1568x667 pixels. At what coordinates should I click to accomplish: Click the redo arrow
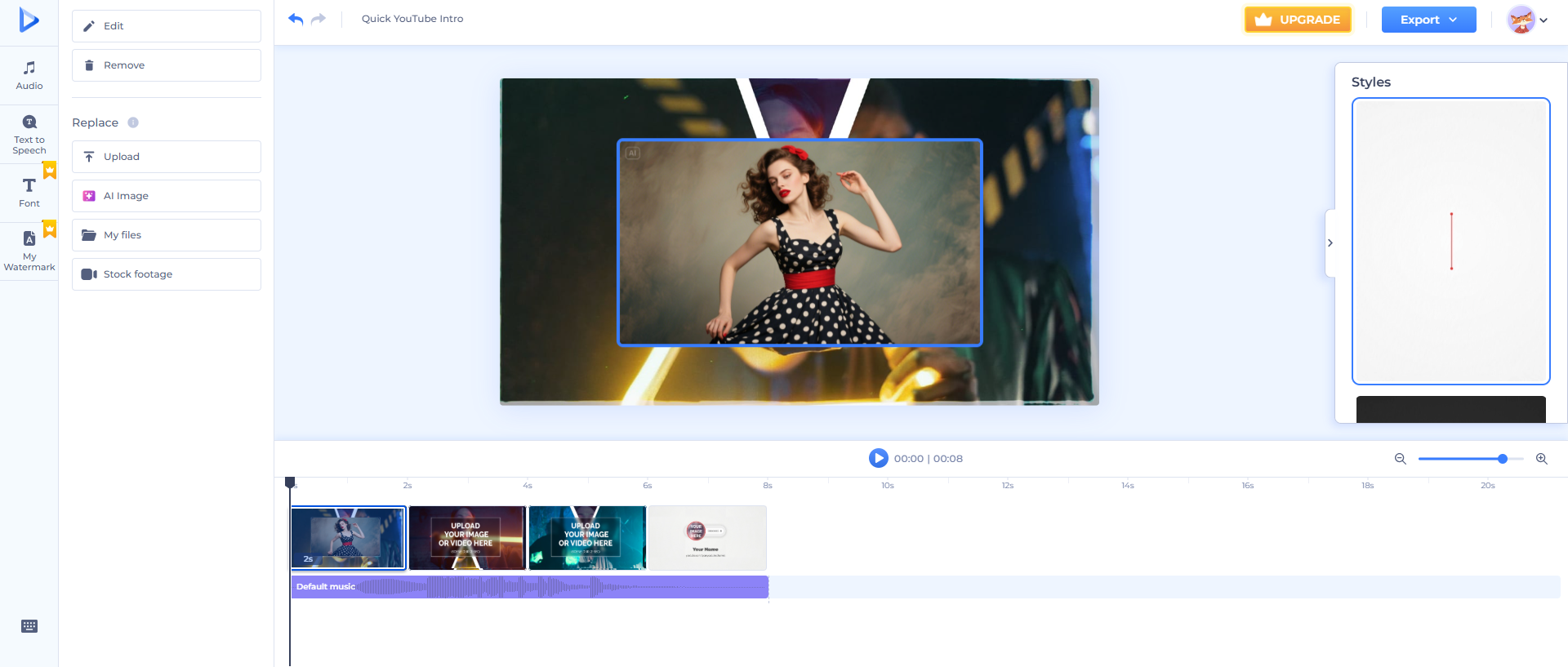[318, 19]
